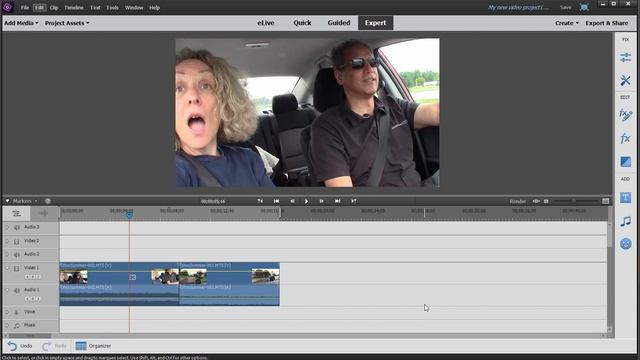Viewport: 640px width, 360px height.
Task: Click the Video 1 track filmstrip icon
Action: point(16,269)
